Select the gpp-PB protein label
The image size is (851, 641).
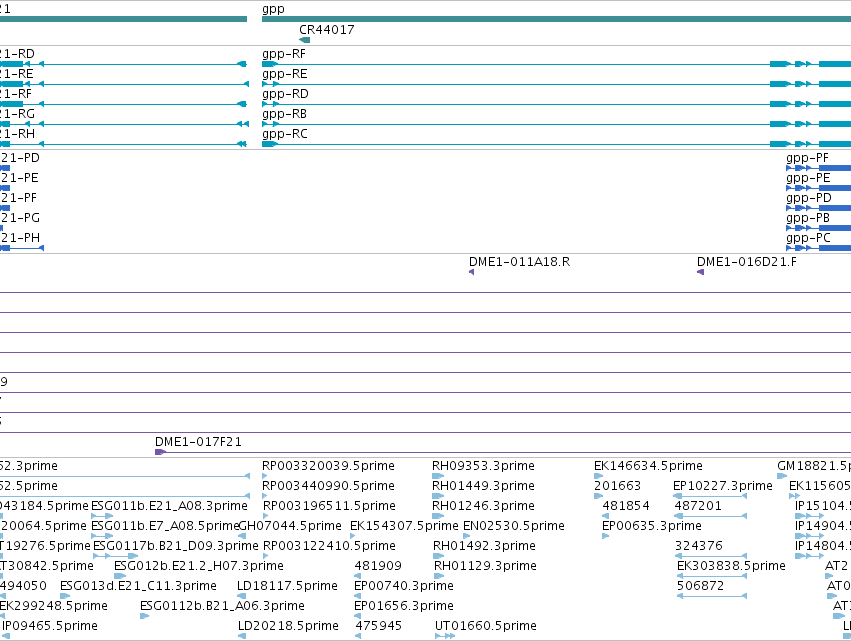pos(808,218)
